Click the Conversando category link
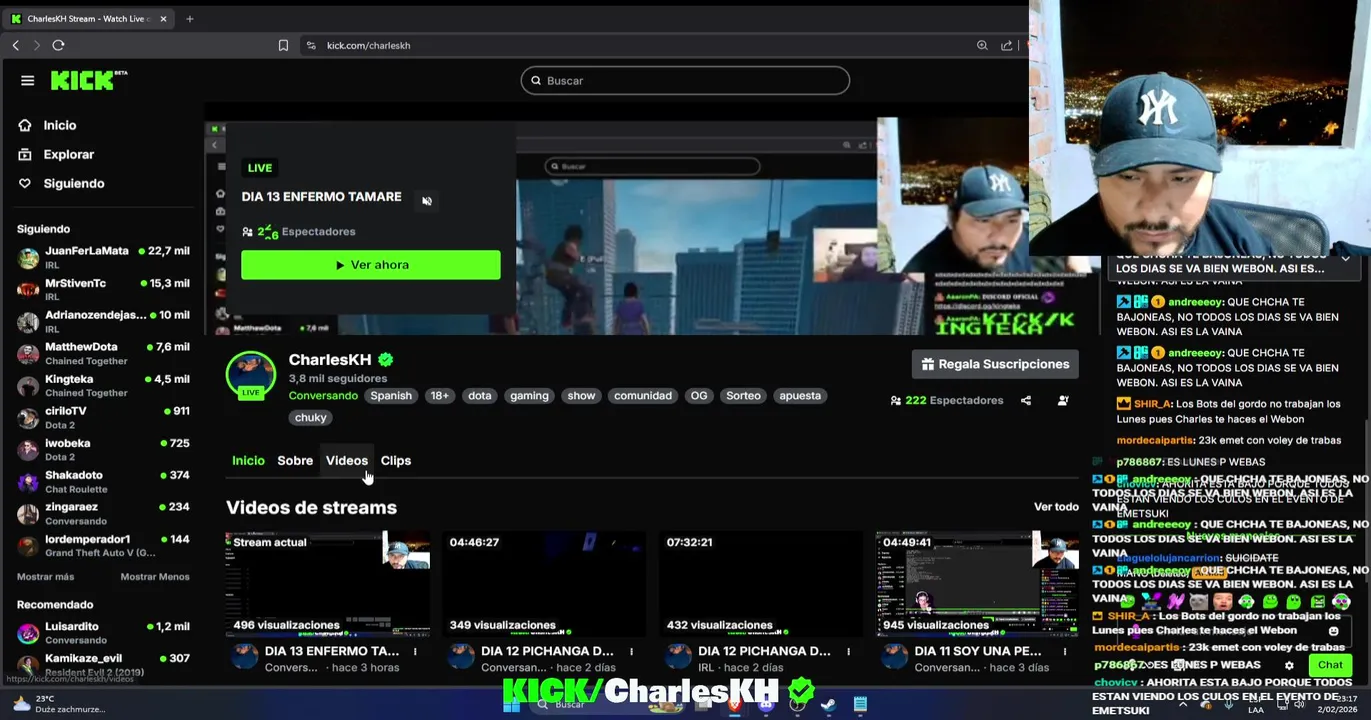This screenshot has width=1371, height=720. tap(323, 396)
